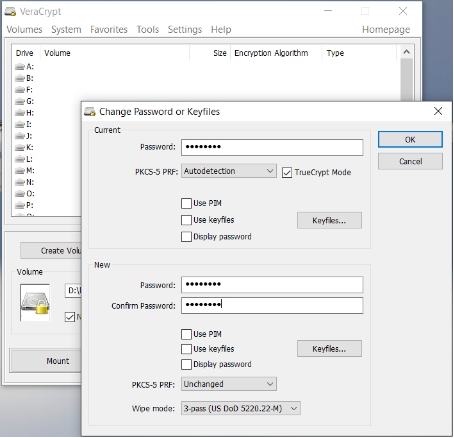Viewport: 454px width, 438px height.
Task: Open Wipe mode 3-pass dropdown
Action: [x=241, y=408]
